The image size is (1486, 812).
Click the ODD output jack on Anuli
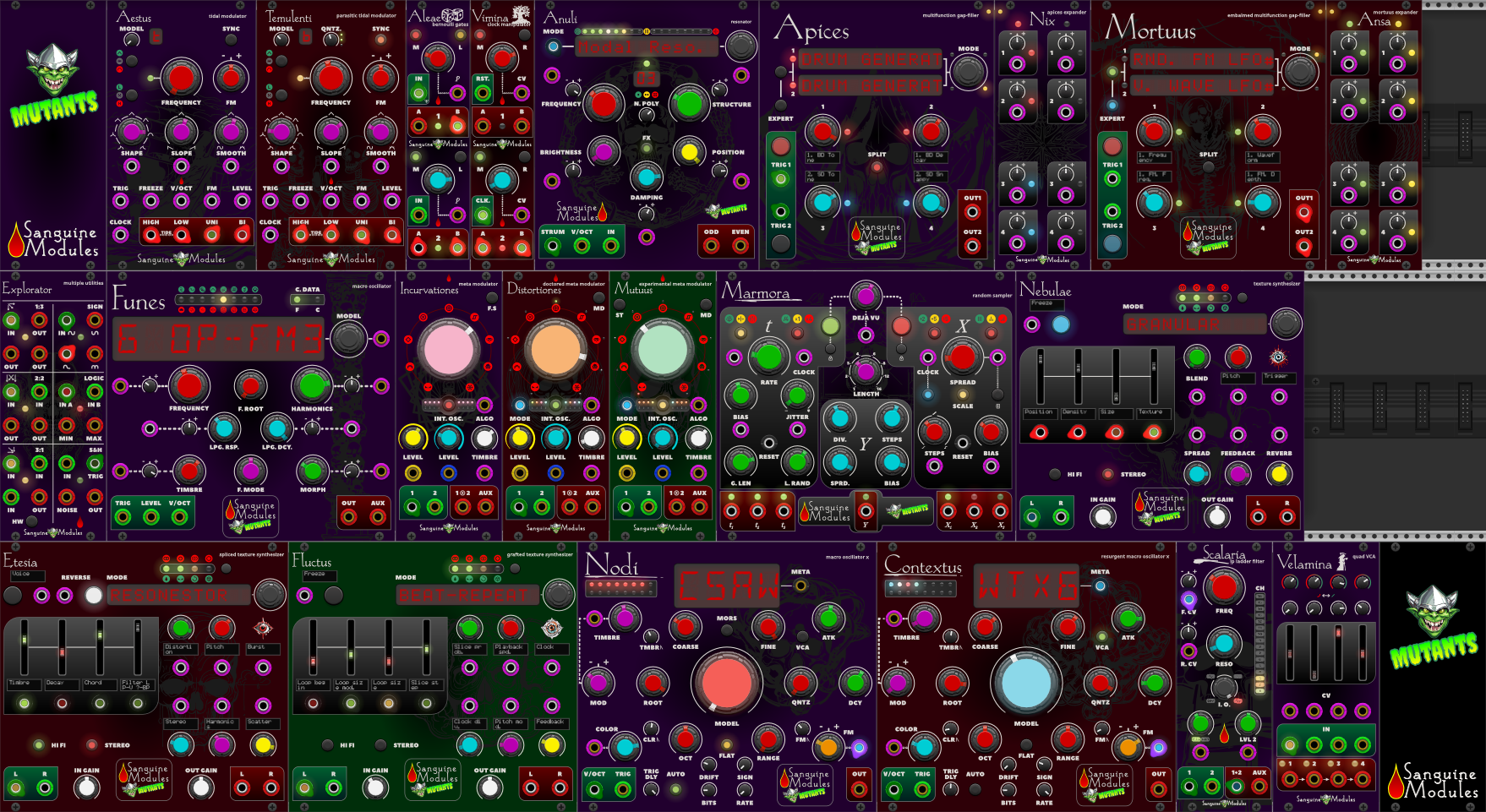coord(712,246)
